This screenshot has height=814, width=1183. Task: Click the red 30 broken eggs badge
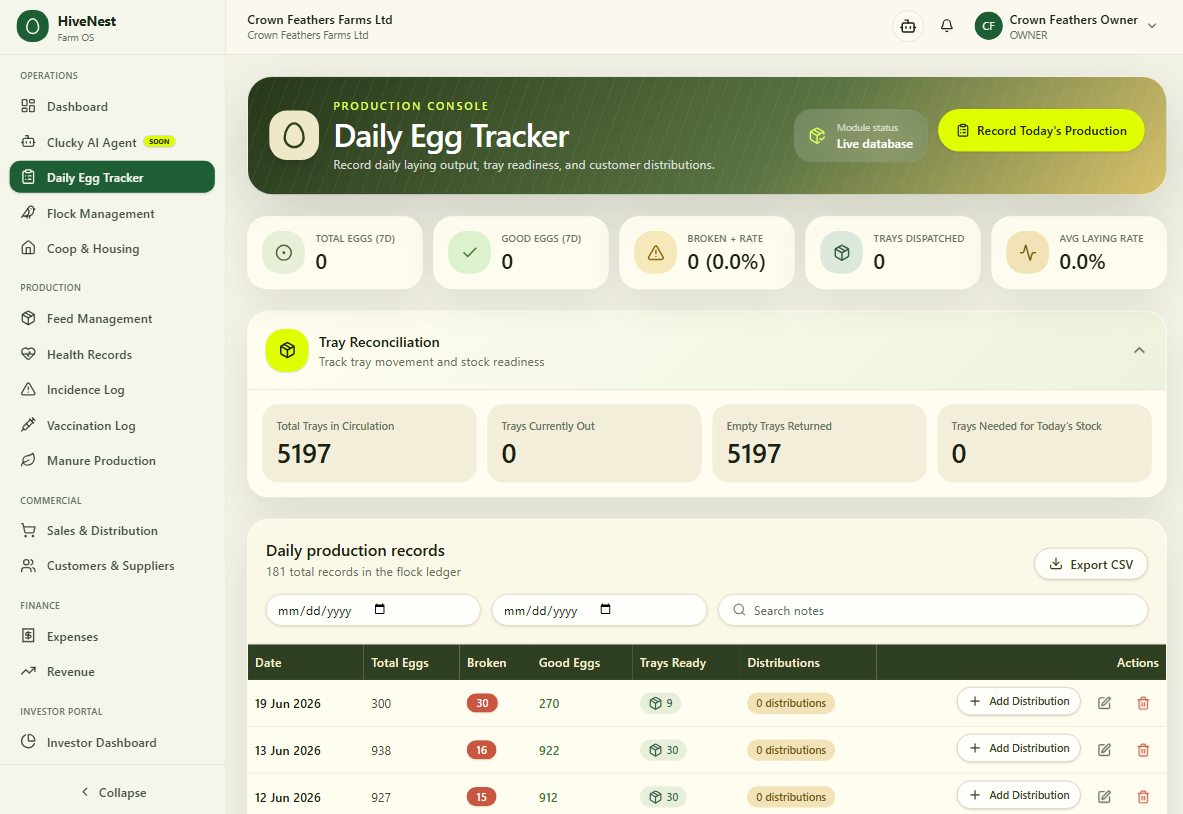click(x=482, y=703)
